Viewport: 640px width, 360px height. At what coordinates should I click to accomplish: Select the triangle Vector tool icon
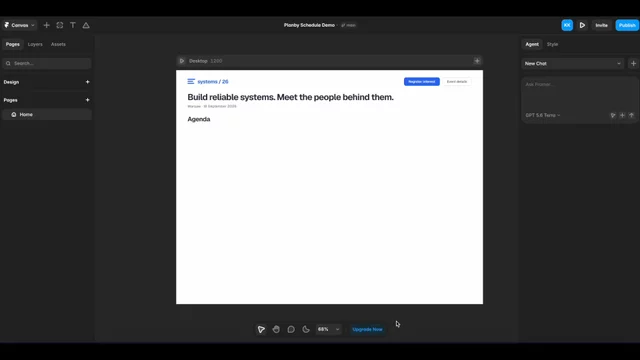86,25
